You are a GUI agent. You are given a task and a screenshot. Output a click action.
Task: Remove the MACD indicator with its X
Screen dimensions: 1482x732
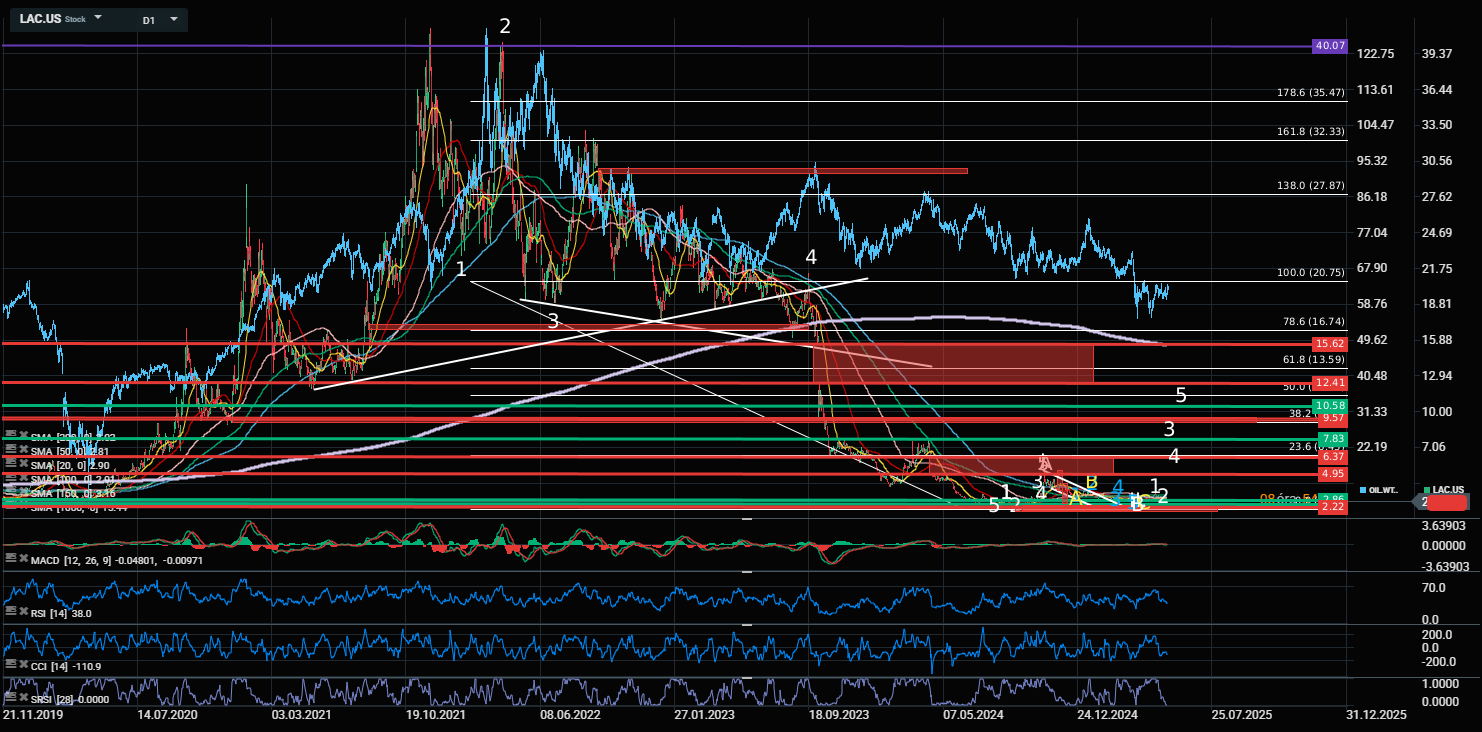[x=23, y=558]
